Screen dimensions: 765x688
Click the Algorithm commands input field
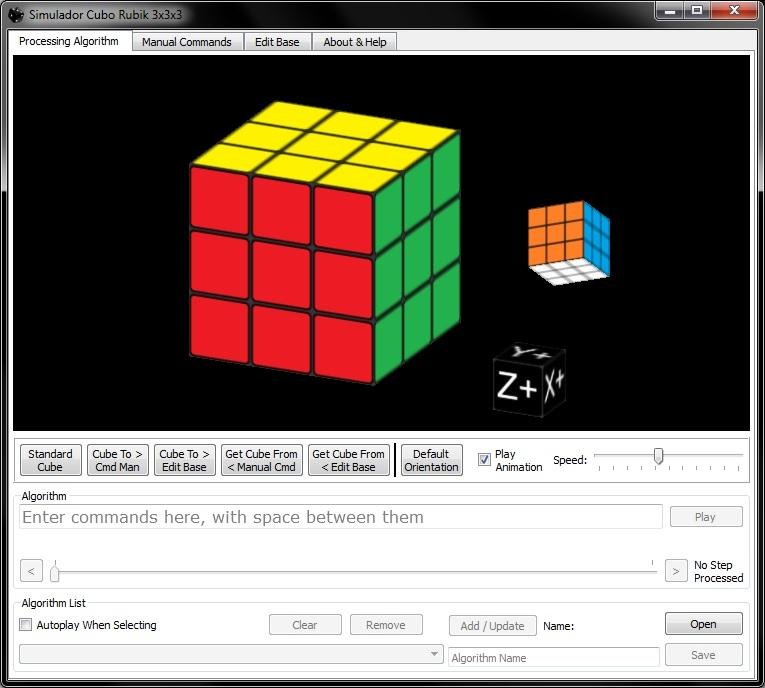341,517
